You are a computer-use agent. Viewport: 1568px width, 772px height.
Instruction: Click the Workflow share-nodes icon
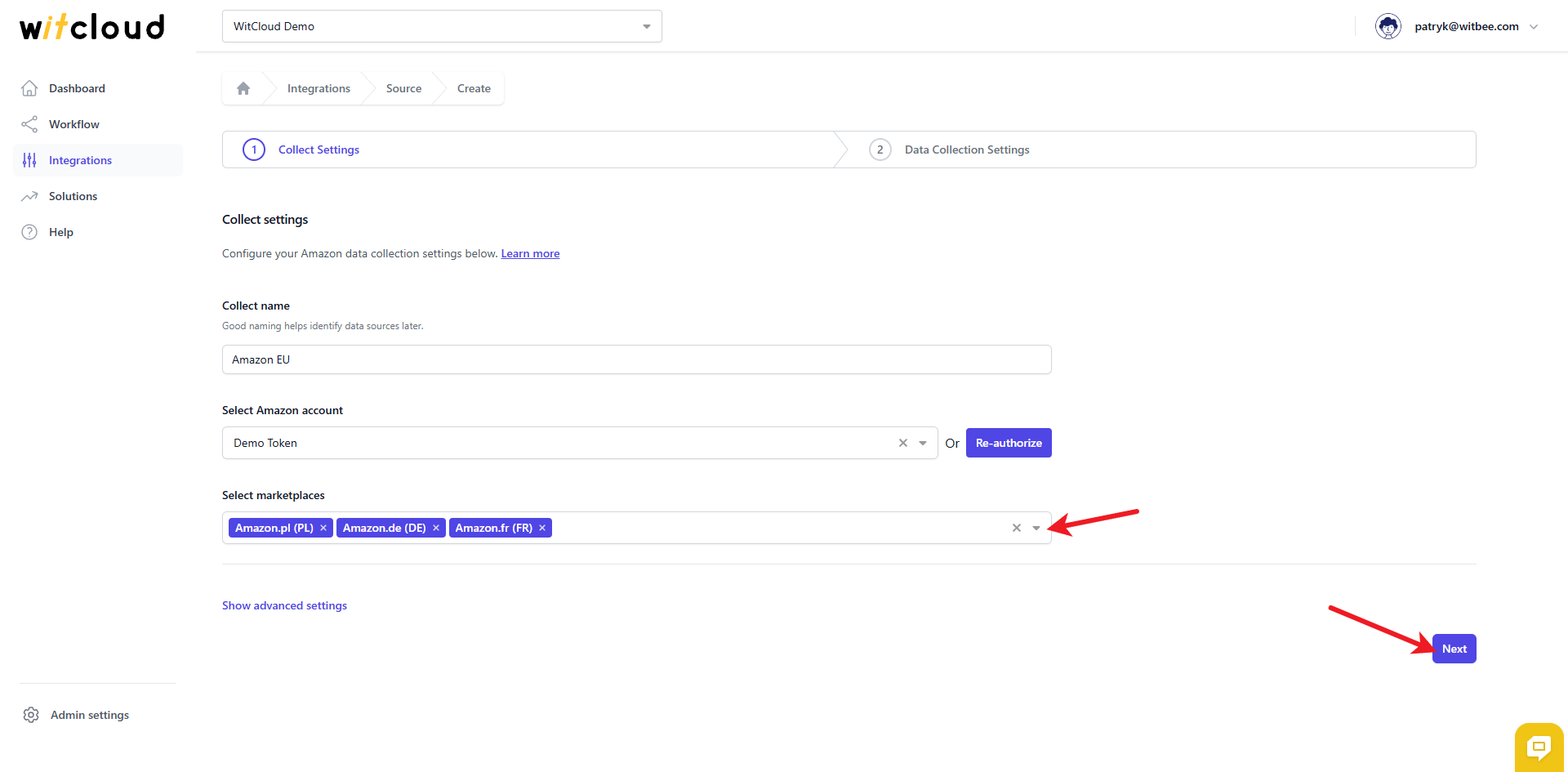(29, 124)
